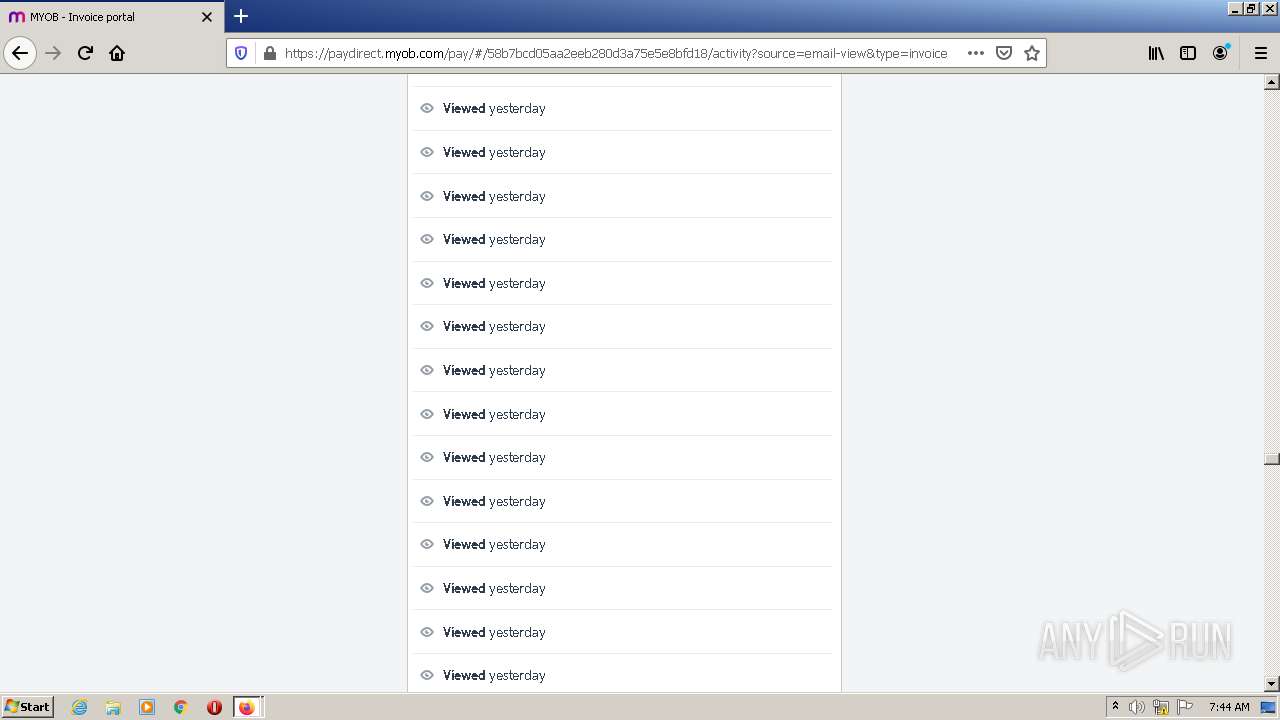Open the Windows Start menu

click(x=28, y=707)
